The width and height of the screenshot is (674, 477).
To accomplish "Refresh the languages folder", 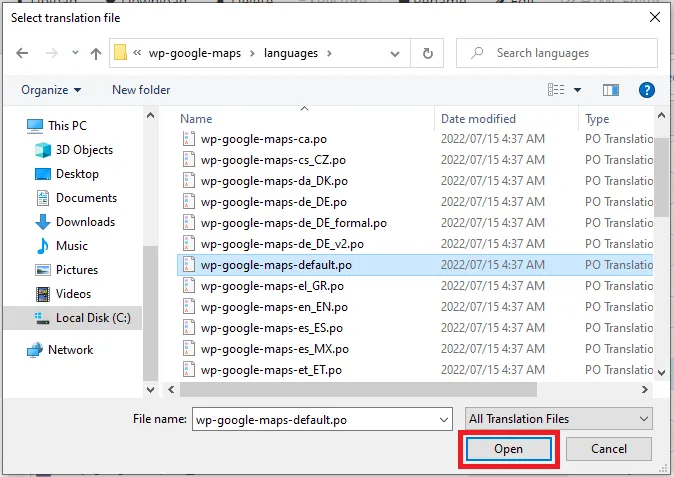I will (x=427, y=53).
